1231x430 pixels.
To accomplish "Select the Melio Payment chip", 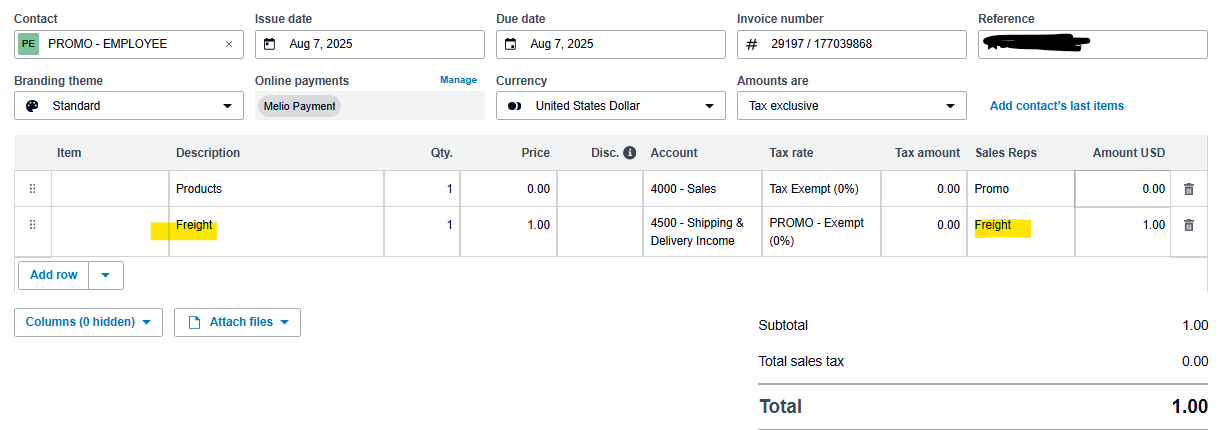I will pyautogui.click(x=300, y=106).
